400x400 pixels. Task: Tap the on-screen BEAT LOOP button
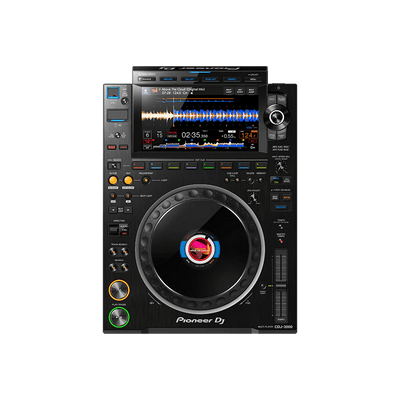[x=229, y=91]
